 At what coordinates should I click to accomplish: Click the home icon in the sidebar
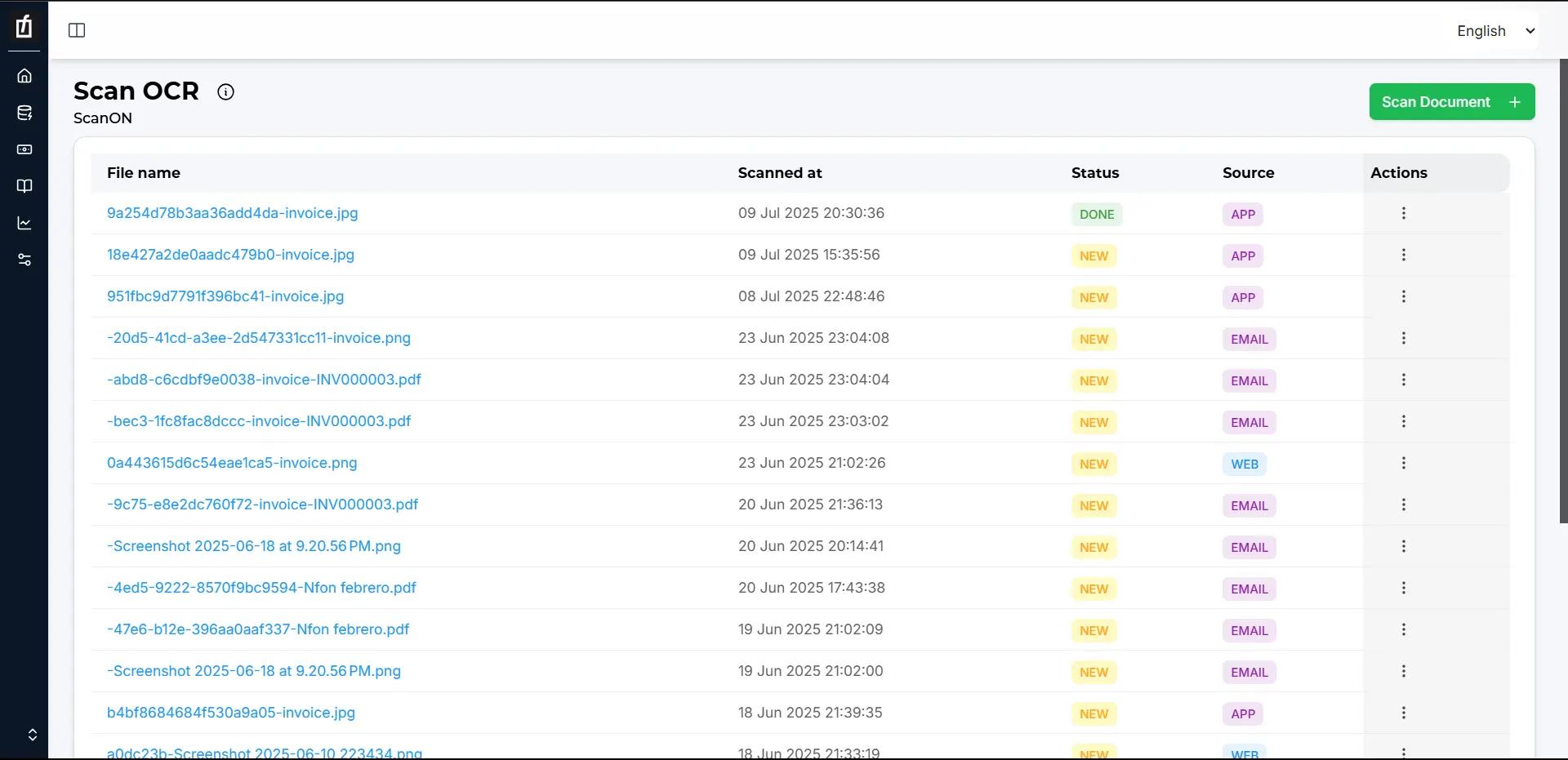(24, 76)
